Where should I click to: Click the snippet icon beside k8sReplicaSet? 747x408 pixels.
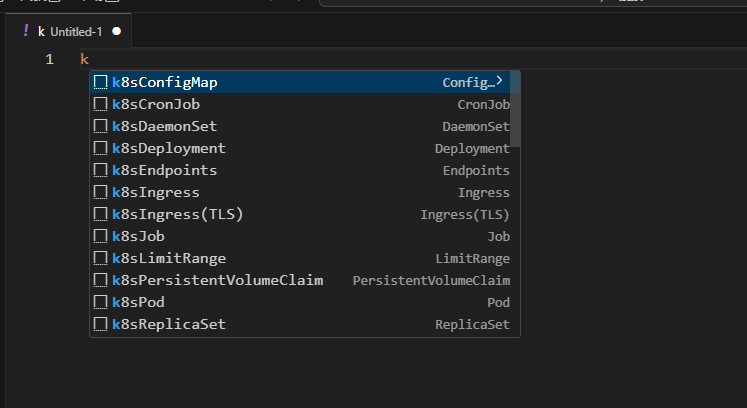(100, 324)
